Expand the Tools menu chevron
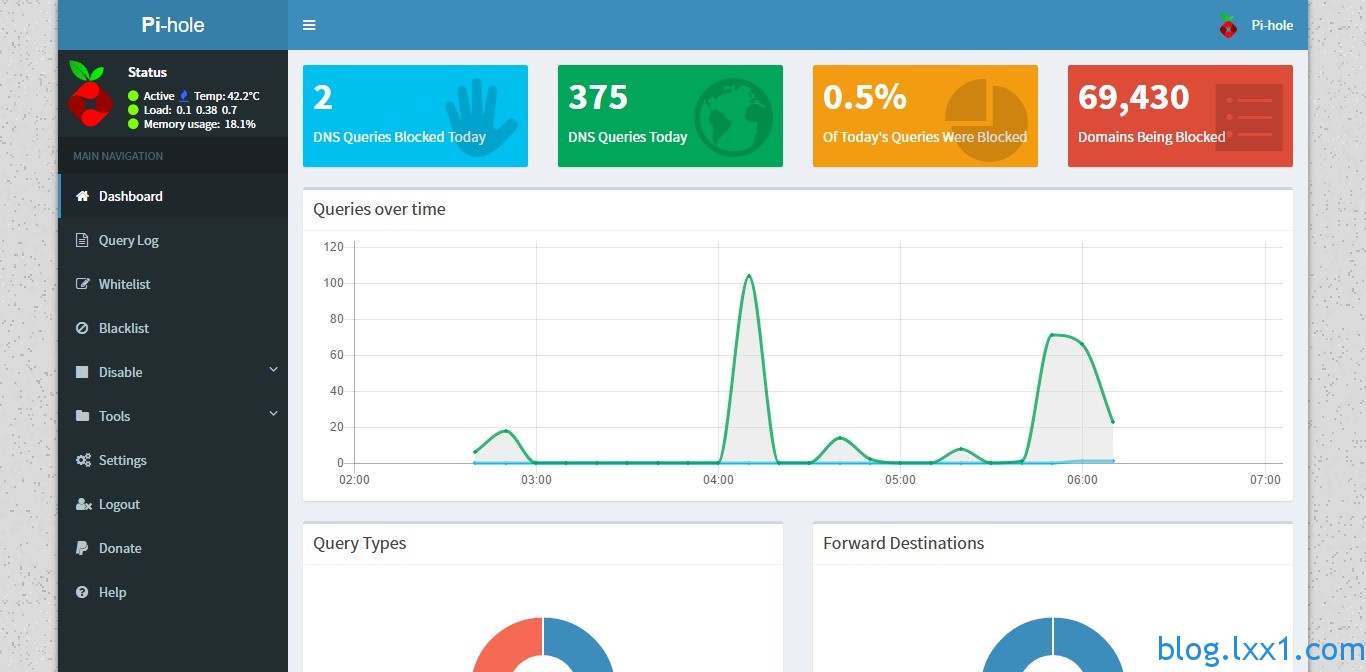The height and width of the screenshot is (672, 1366). 273,414
